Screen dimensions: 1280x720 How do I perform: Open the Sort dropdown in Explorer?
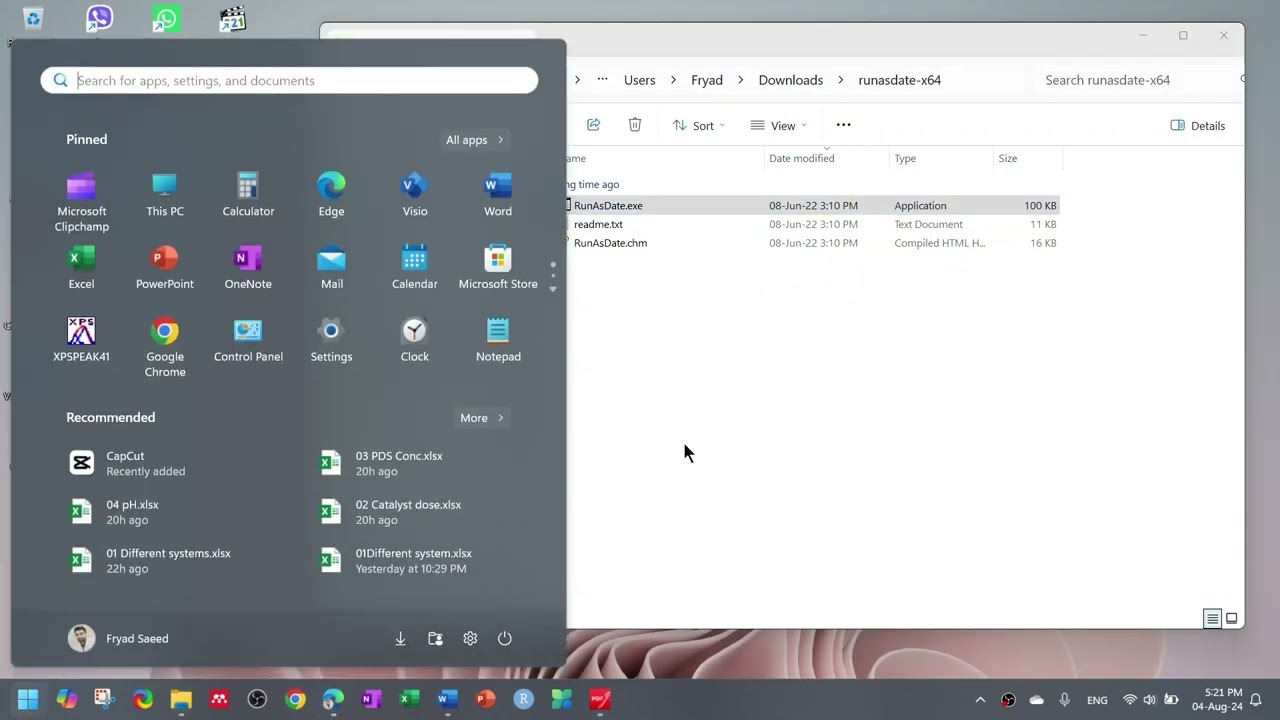coord(698,125)
